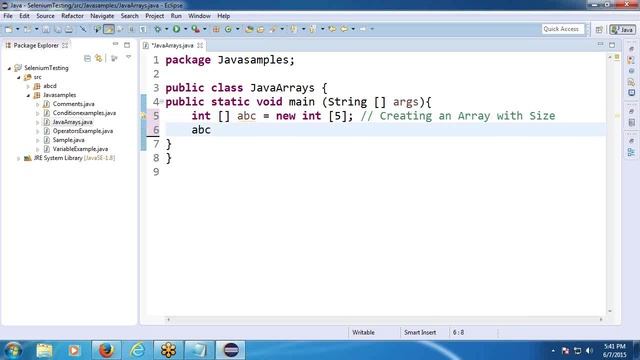The image size is (640, 360).
Task: Click the Eclipse taskbar icon
Action: (x=231, y=350)
